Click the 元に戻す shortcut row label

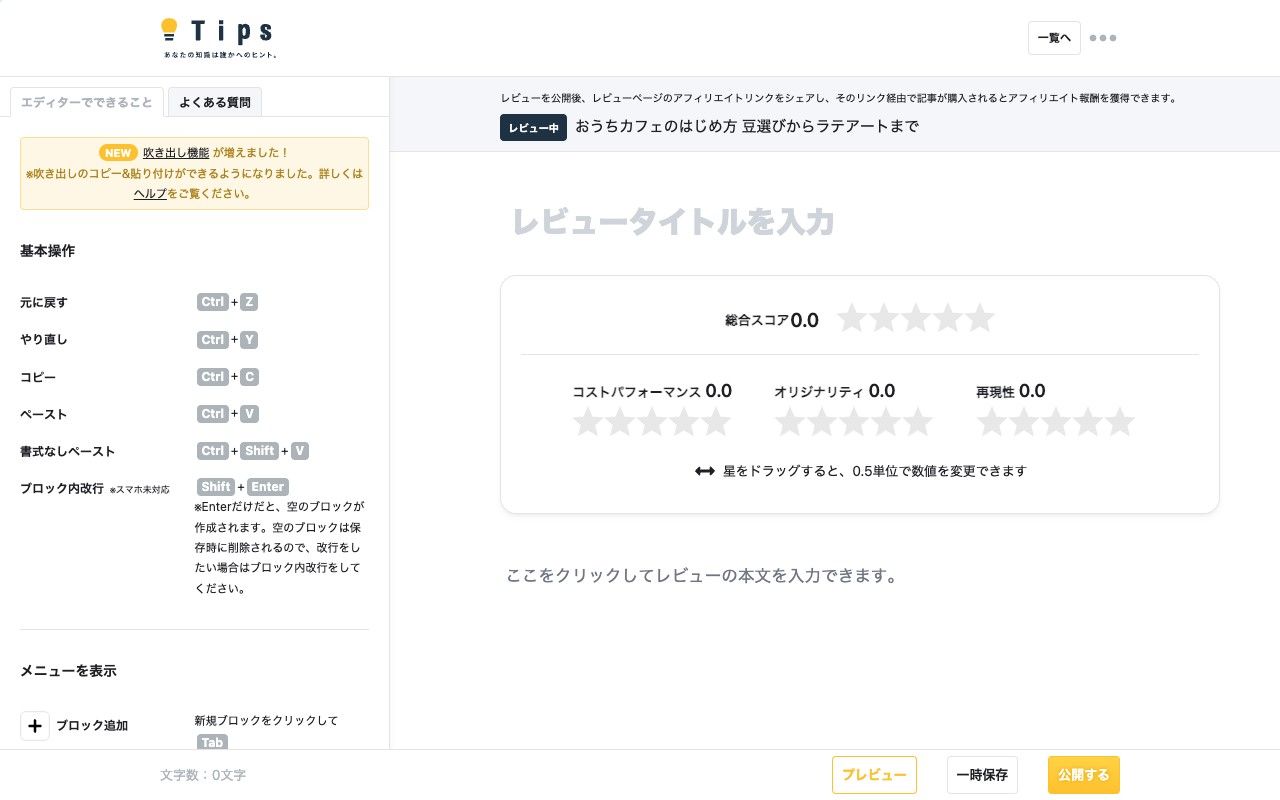(x=44, y=302)
